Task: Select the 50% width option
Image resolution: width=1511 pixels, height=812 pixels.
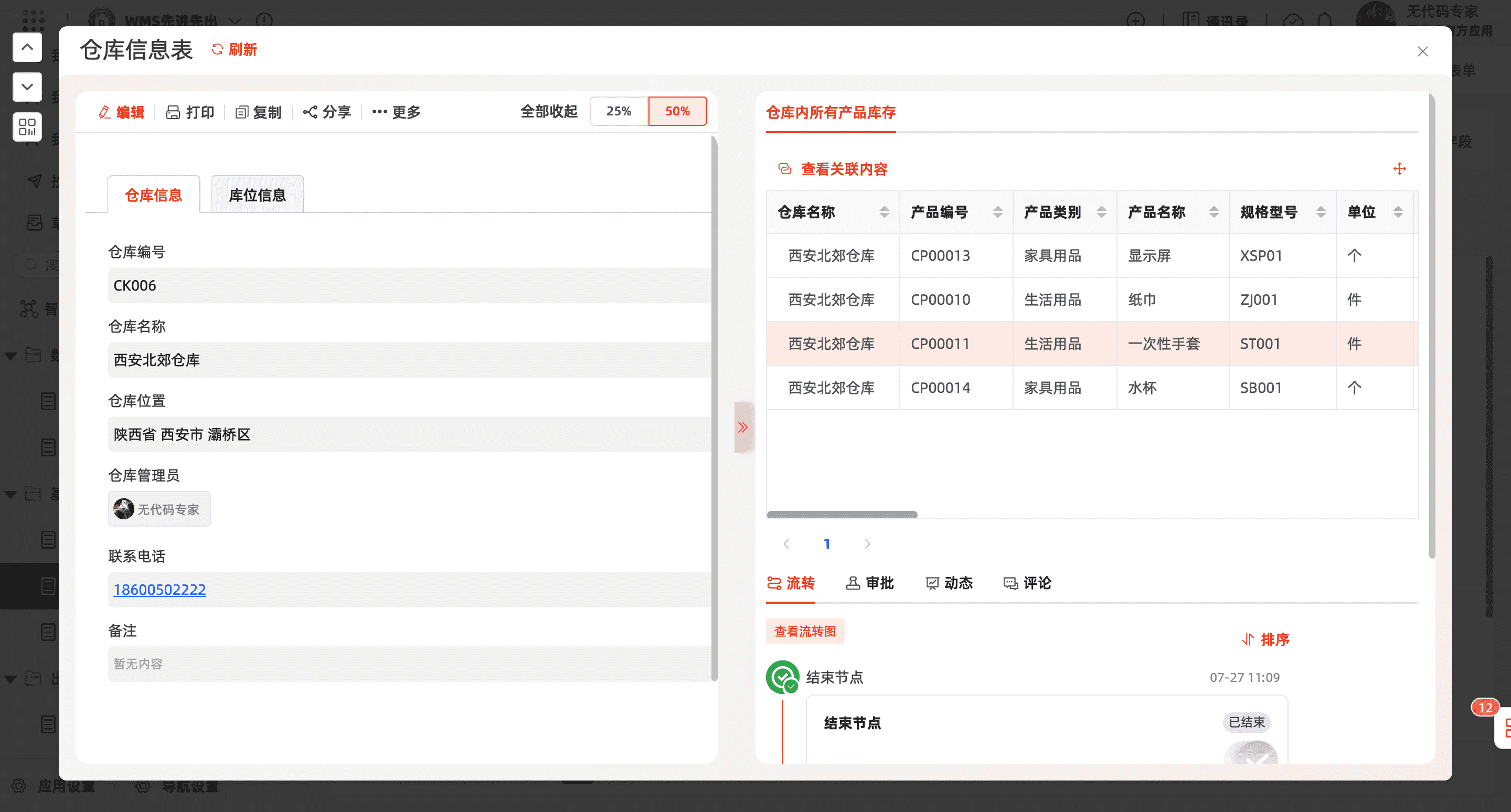Action: (677, 111)
